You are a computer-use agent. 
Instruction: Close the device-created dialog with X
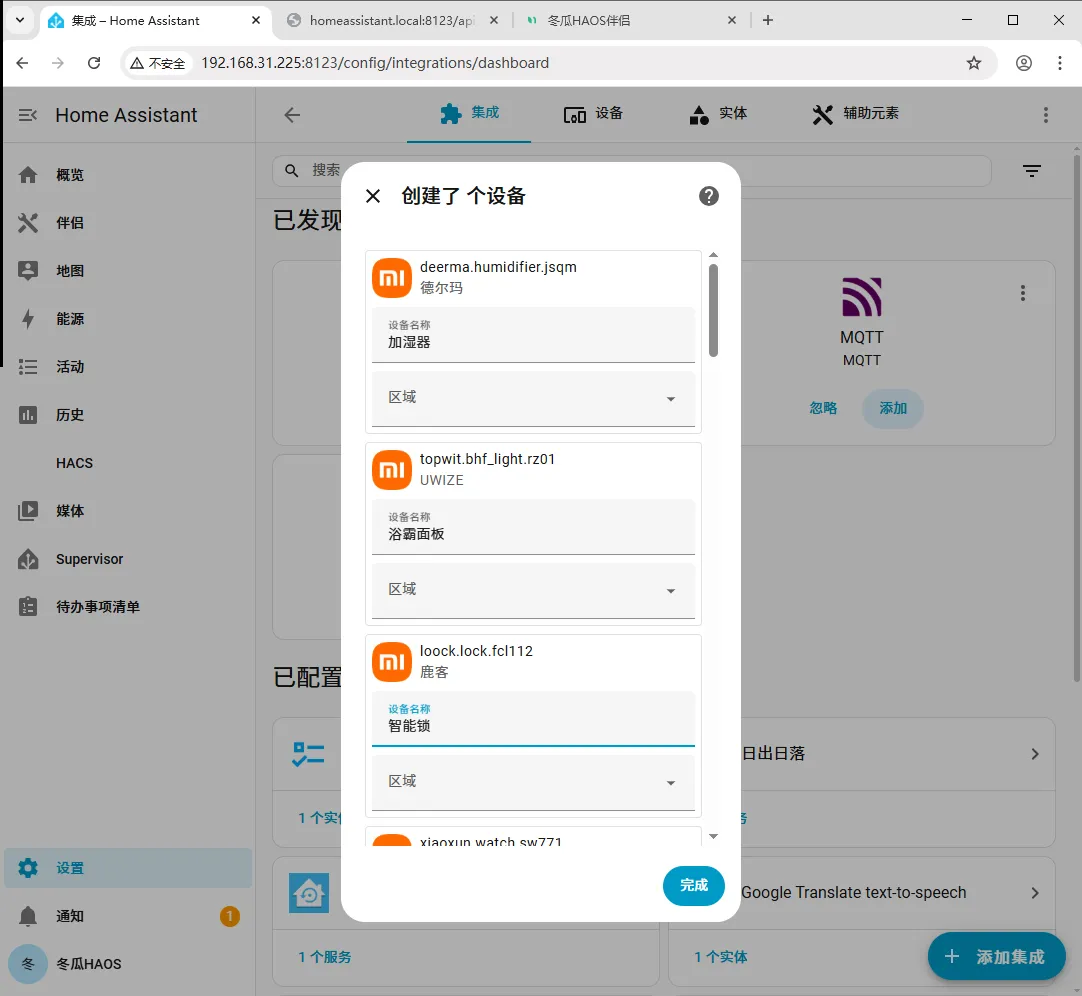373,196
